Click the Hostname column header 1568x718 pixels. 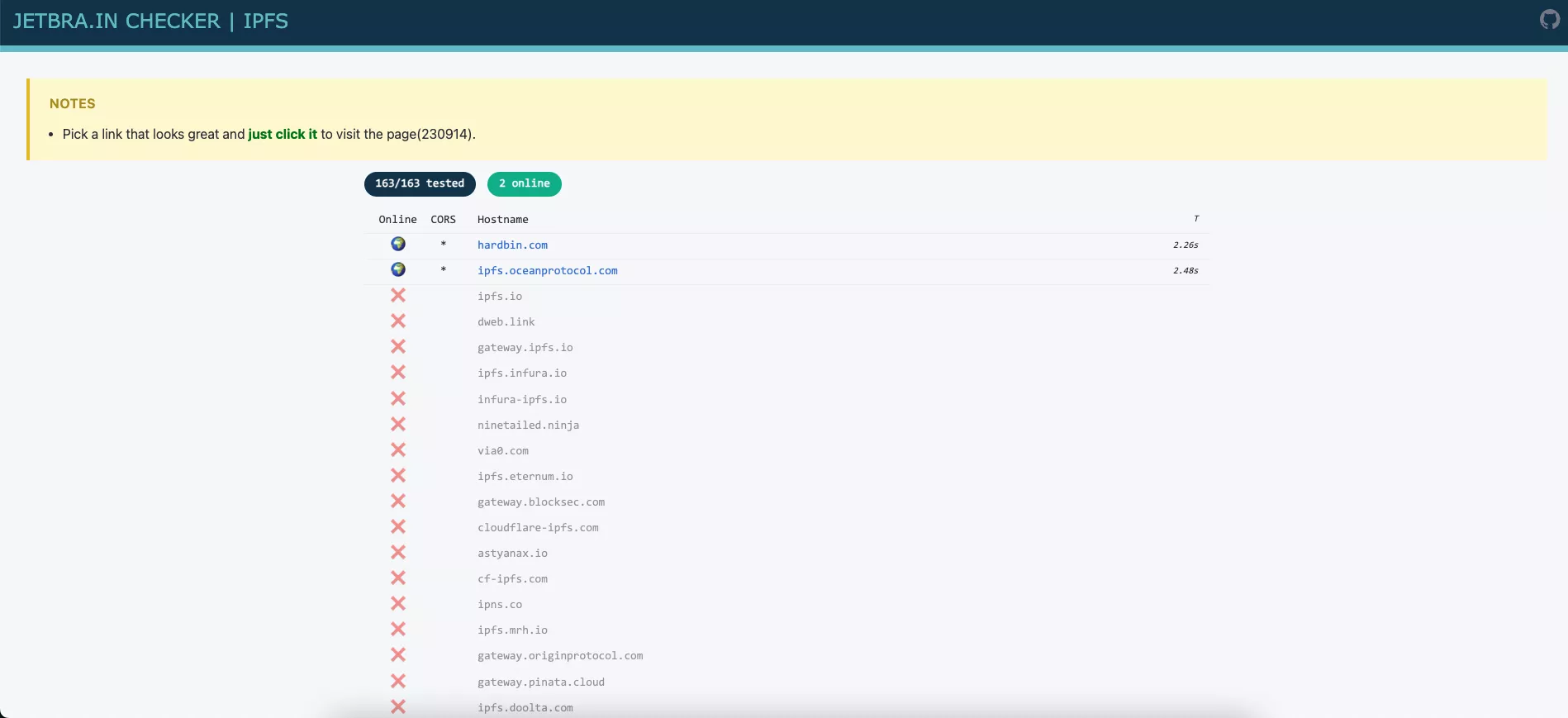[x=502, y=220]
